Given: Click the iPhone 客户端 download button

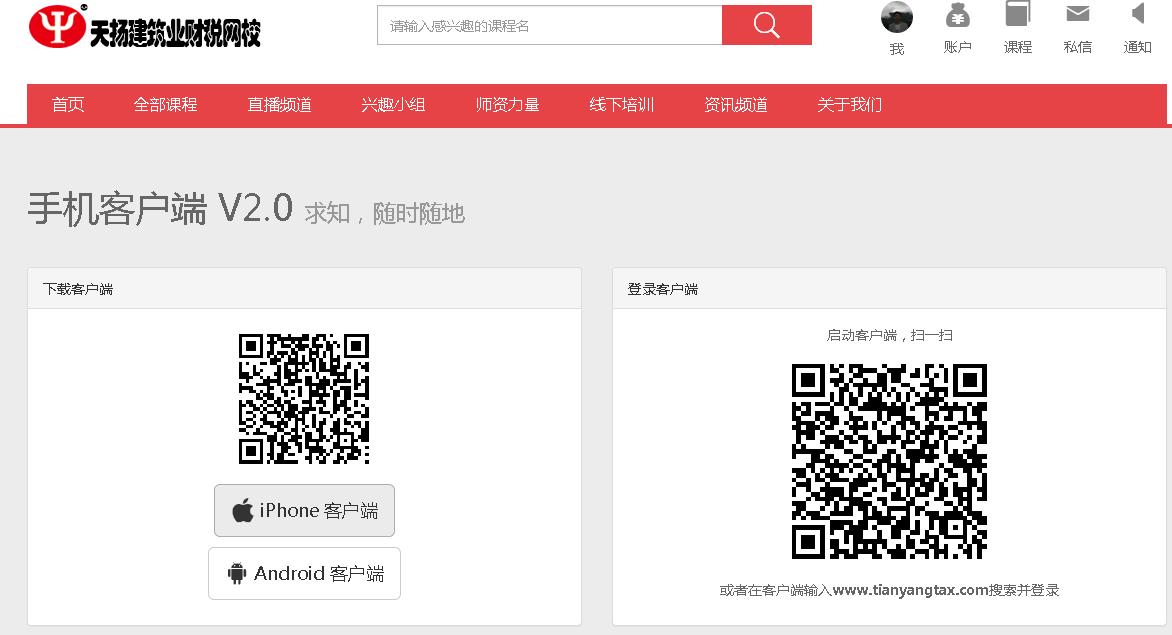Looking at the screenshot, I should pyautogui.click(x=304, y=511).
